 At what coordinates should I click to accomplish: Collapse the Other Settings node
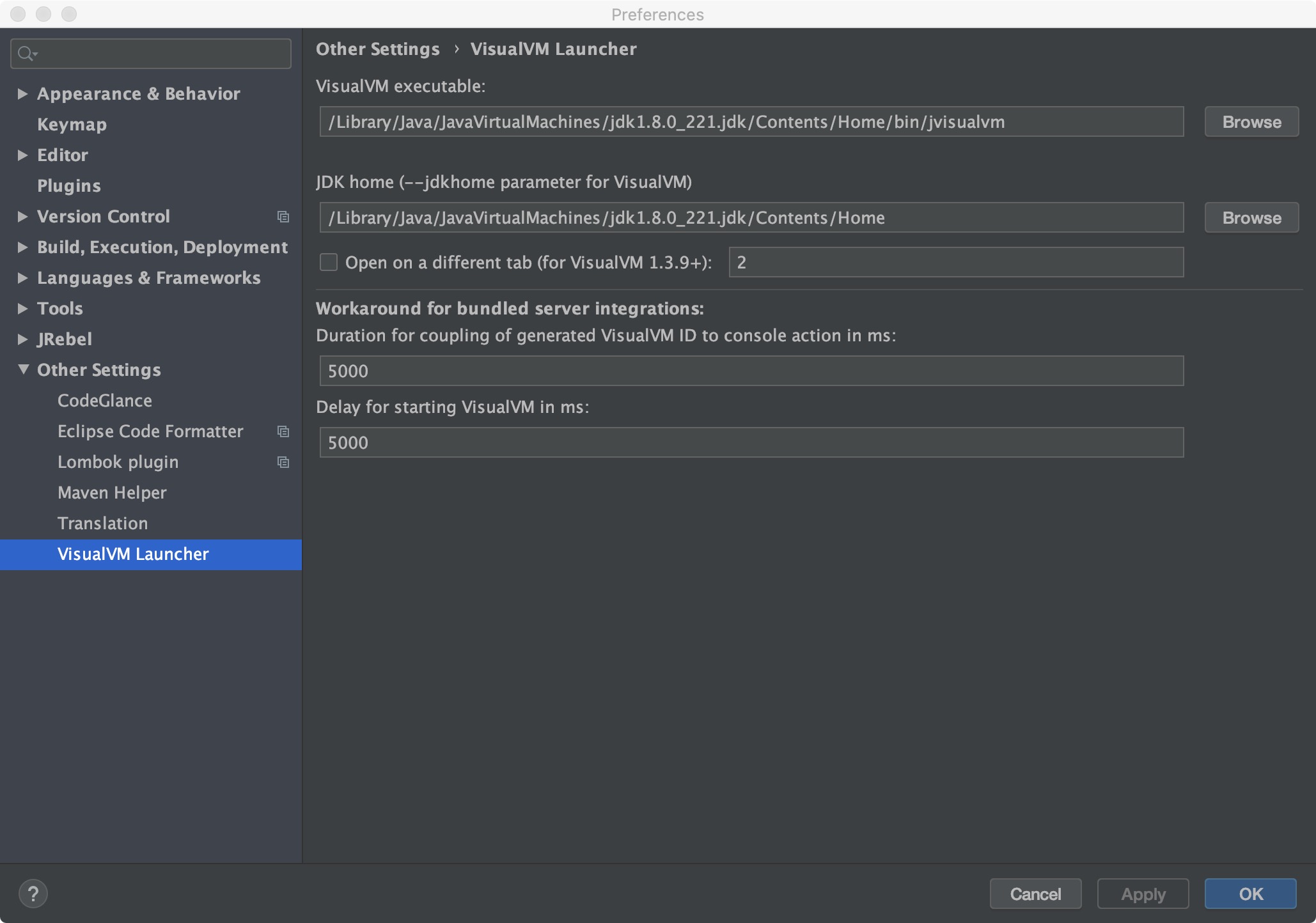point(23,369)
